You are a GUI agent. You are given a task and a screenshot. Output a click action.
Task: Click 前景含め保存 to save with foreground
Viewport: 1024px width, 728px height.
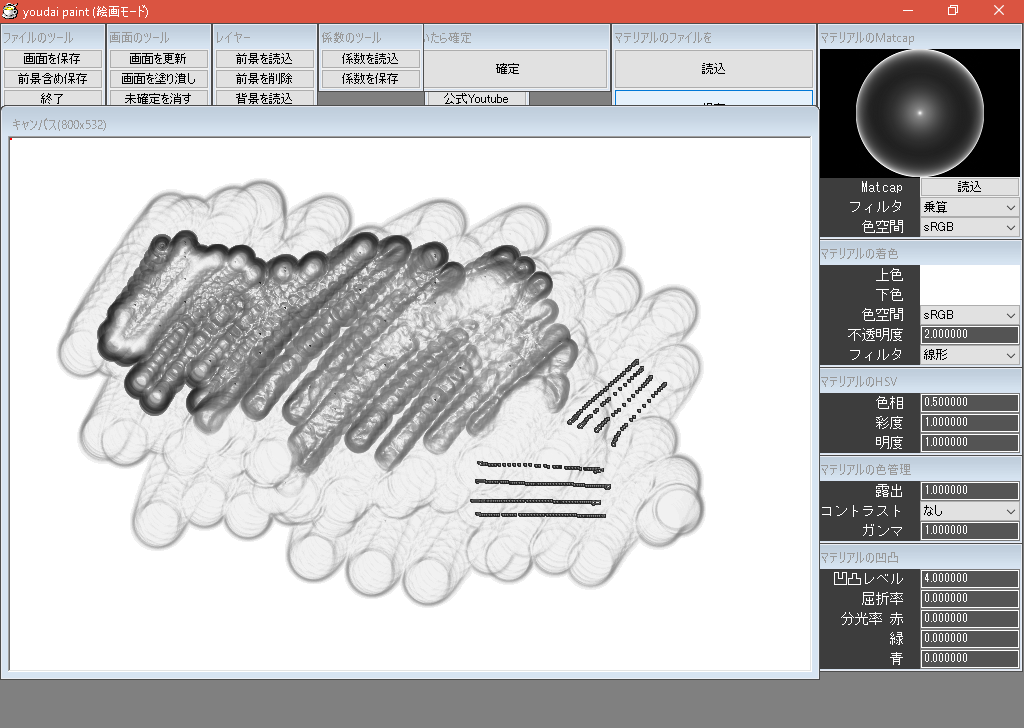[55, 78]
